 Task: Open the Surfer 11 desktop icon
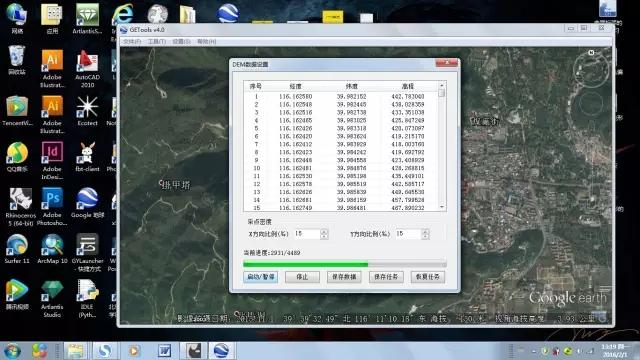tap(17, 249)
